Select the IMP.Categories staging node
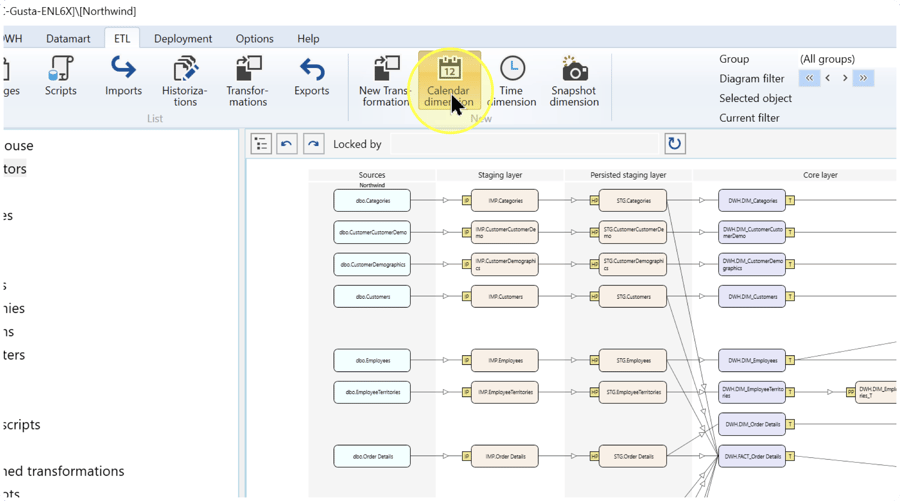The width and height of the screenshot is (900, 501). [x=505, y=200]
